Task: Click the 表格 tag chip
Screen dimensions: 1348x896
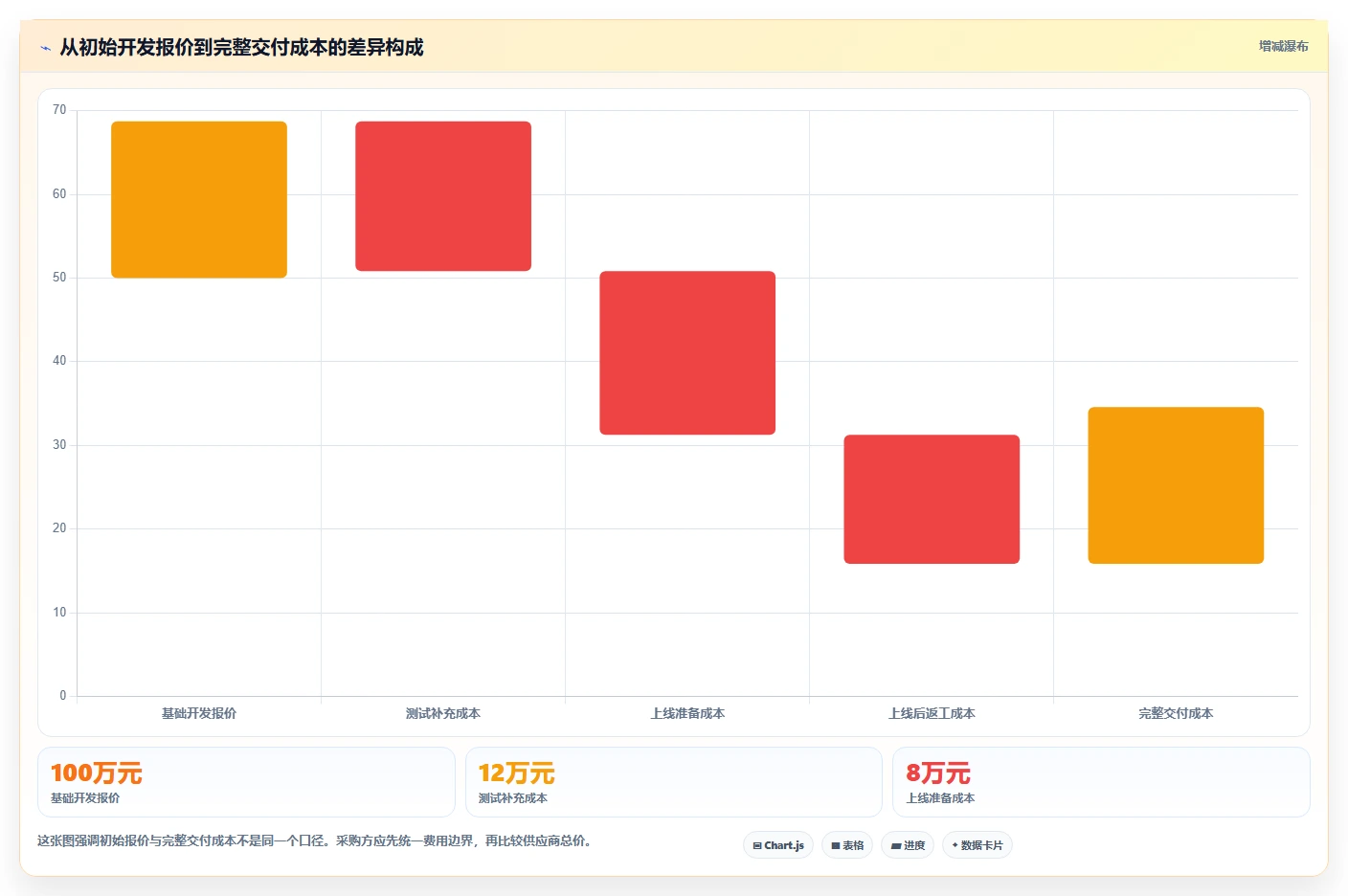Action: point(847,845)
